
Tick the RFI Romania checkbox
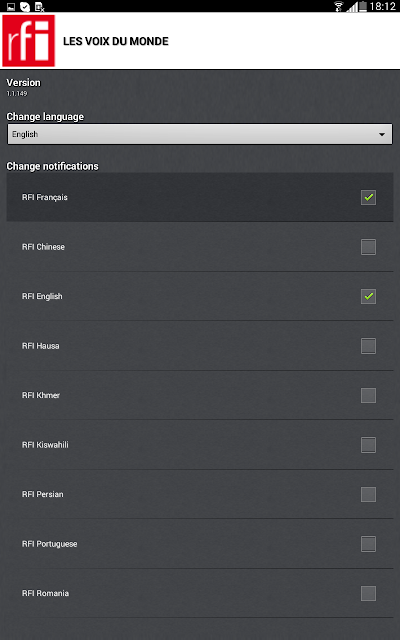pyautogui.click(x=368, y=593)
